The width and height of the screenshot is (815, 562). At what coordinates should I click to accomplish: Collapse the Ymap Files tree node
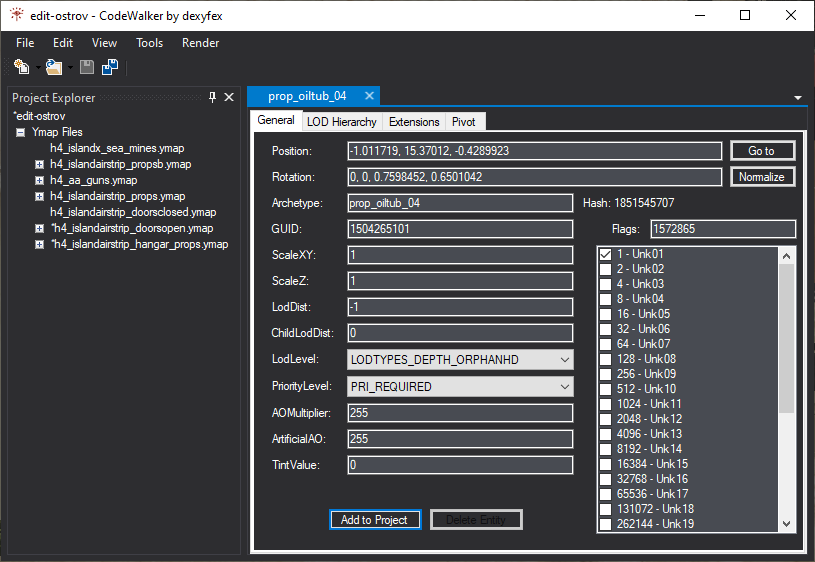tap(21, 132)
